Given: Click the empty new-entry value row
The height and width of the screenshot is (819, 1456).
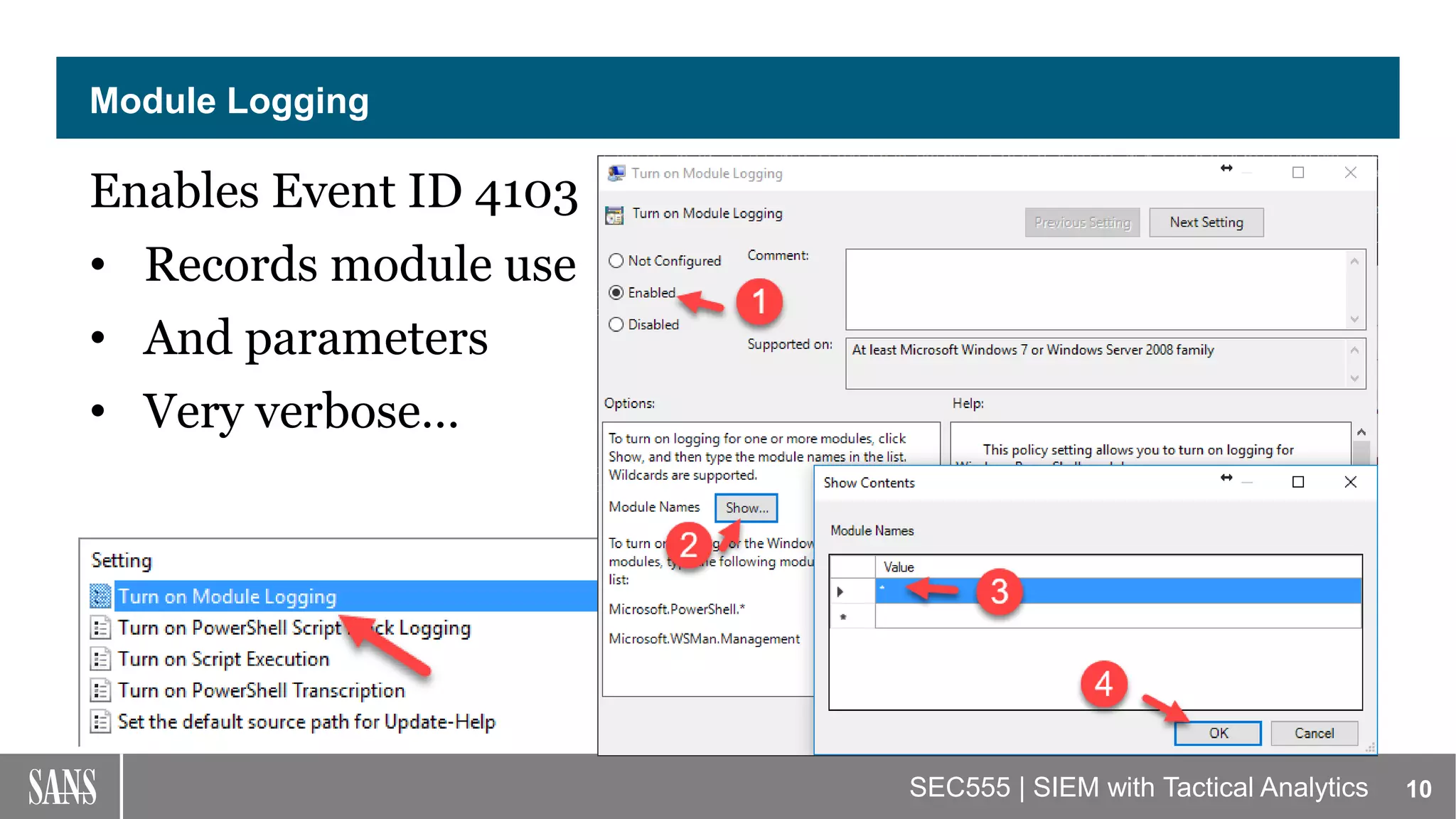Looking at the screenshot, I should coord(1118,616).
